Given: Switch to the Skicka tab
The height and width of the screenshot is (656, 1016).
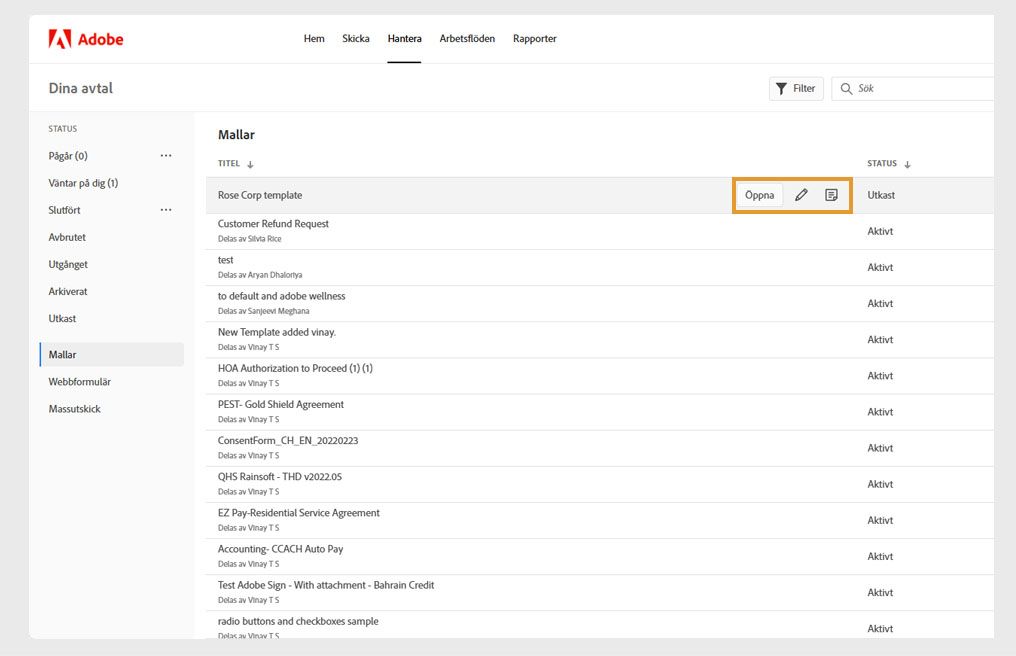Looking at the screenshot, I should pos(356,39).
